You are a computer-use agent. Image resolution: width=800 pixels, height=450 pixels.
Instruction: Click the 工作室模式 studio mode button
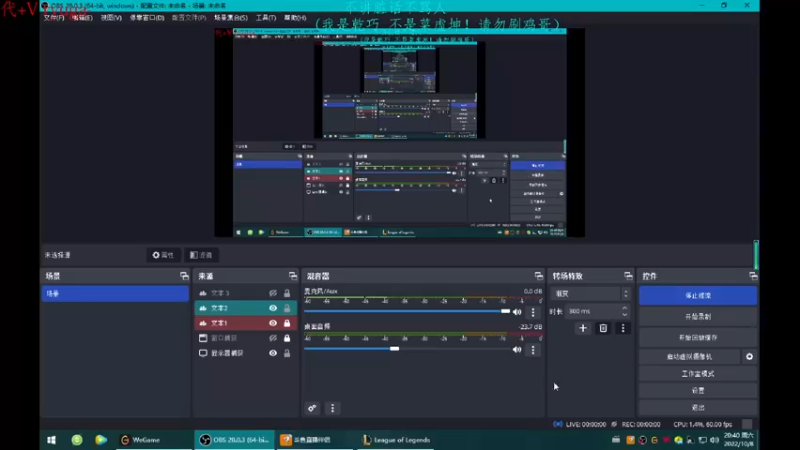coord(698,374)
